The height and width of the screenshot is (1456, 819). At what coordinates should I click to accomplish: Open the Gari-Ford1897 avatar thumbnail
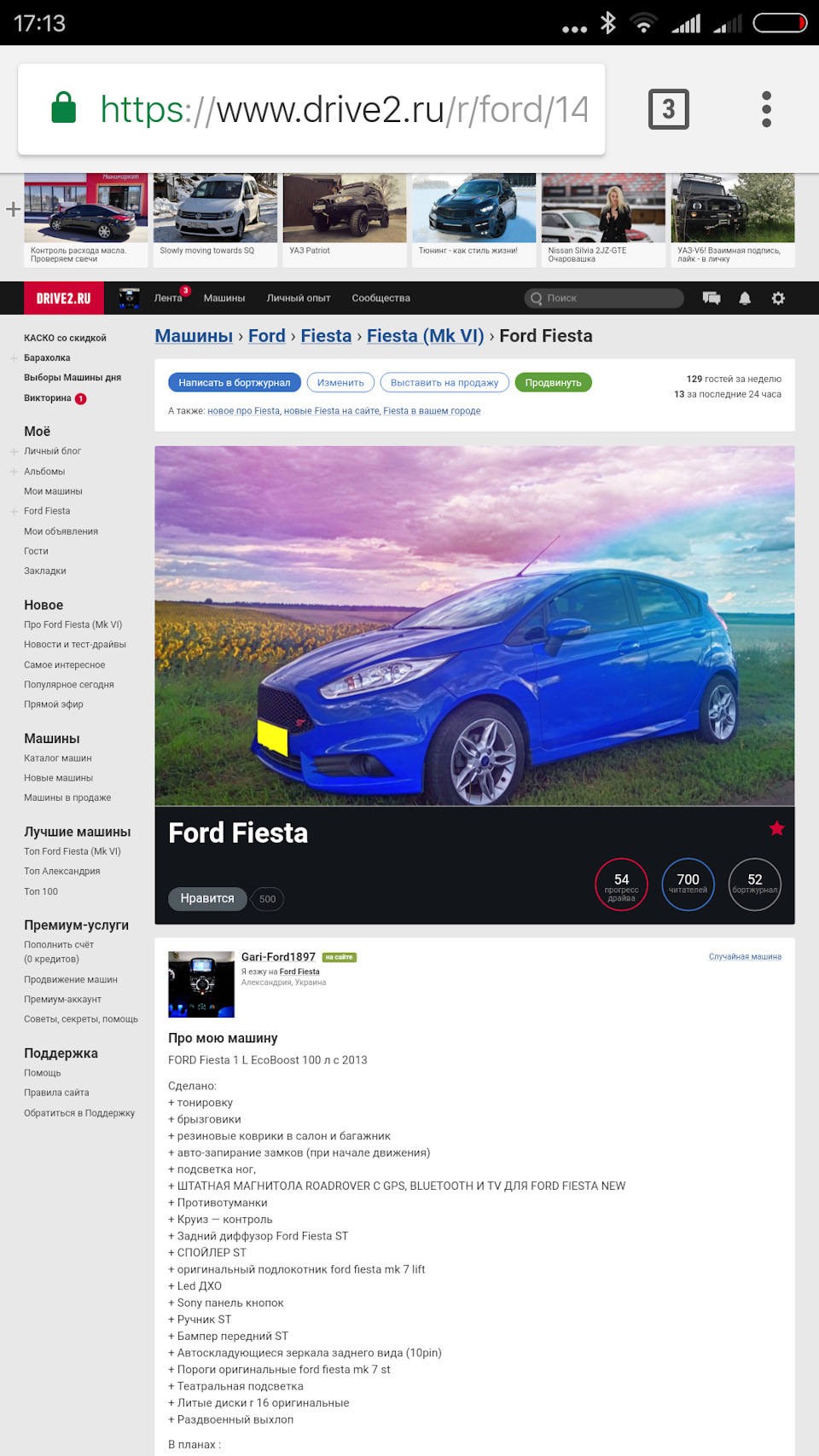coord(201,984)
